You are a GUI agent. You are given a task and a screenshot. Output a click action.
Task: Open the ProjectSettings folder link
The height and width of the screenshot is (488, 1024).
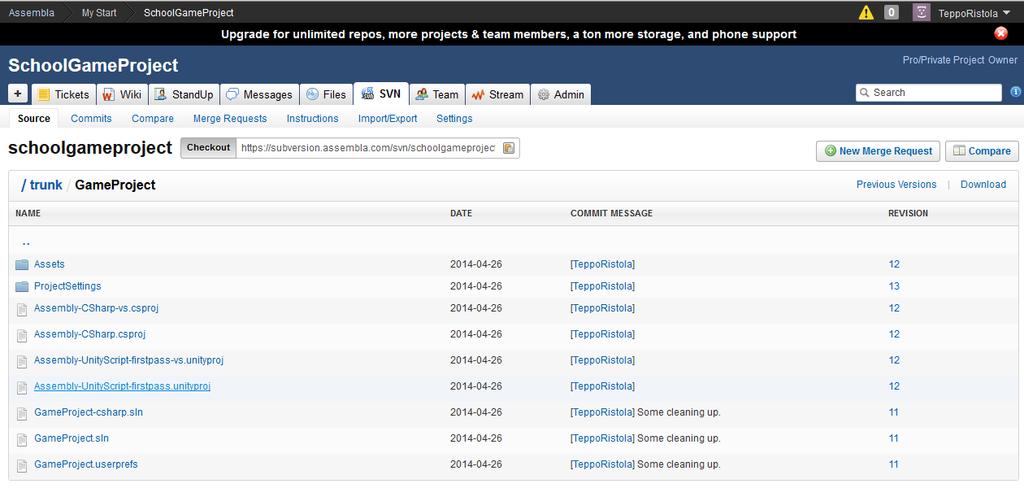point(67,286)
